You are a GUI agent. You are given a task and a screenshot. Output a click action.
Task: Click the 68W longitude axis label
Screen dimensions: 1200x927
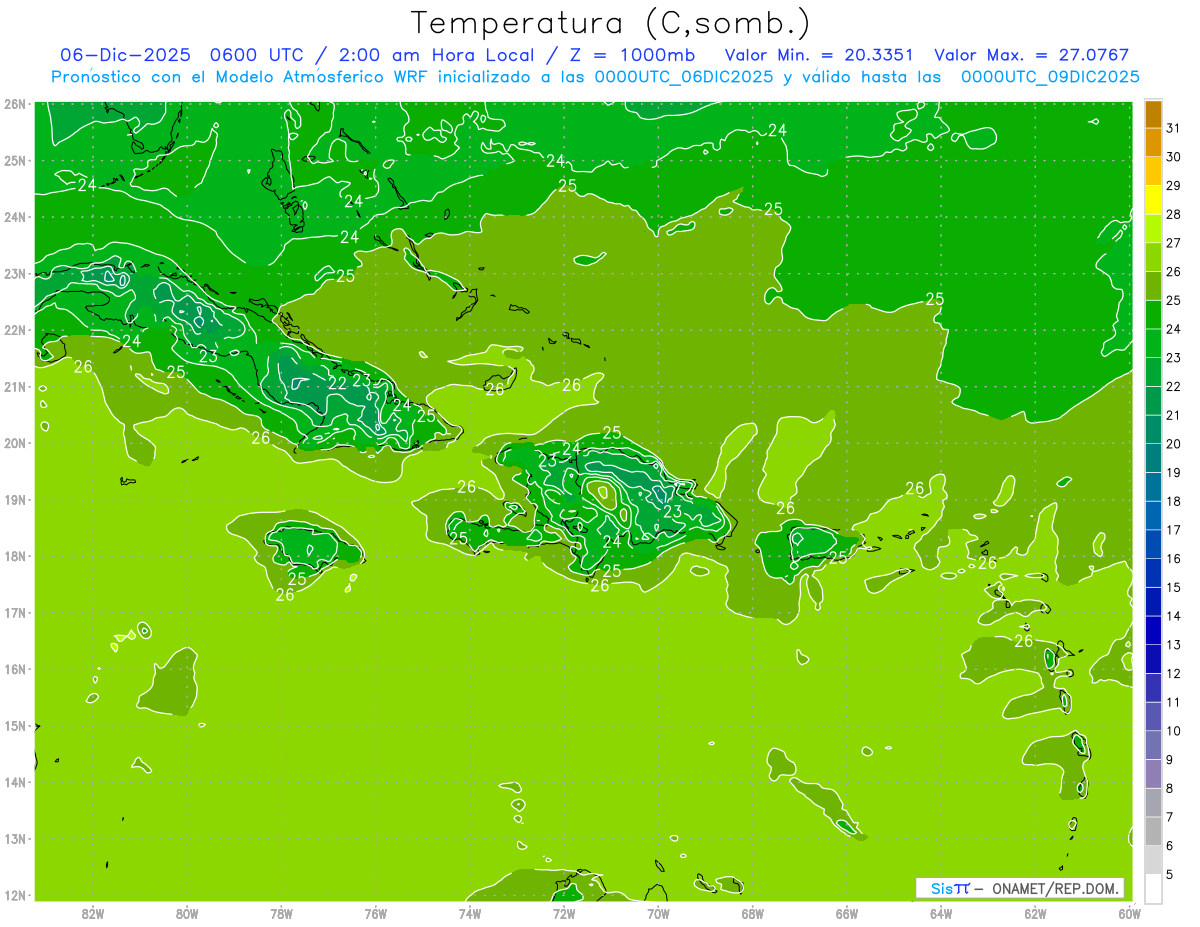[x=752, y=913]
